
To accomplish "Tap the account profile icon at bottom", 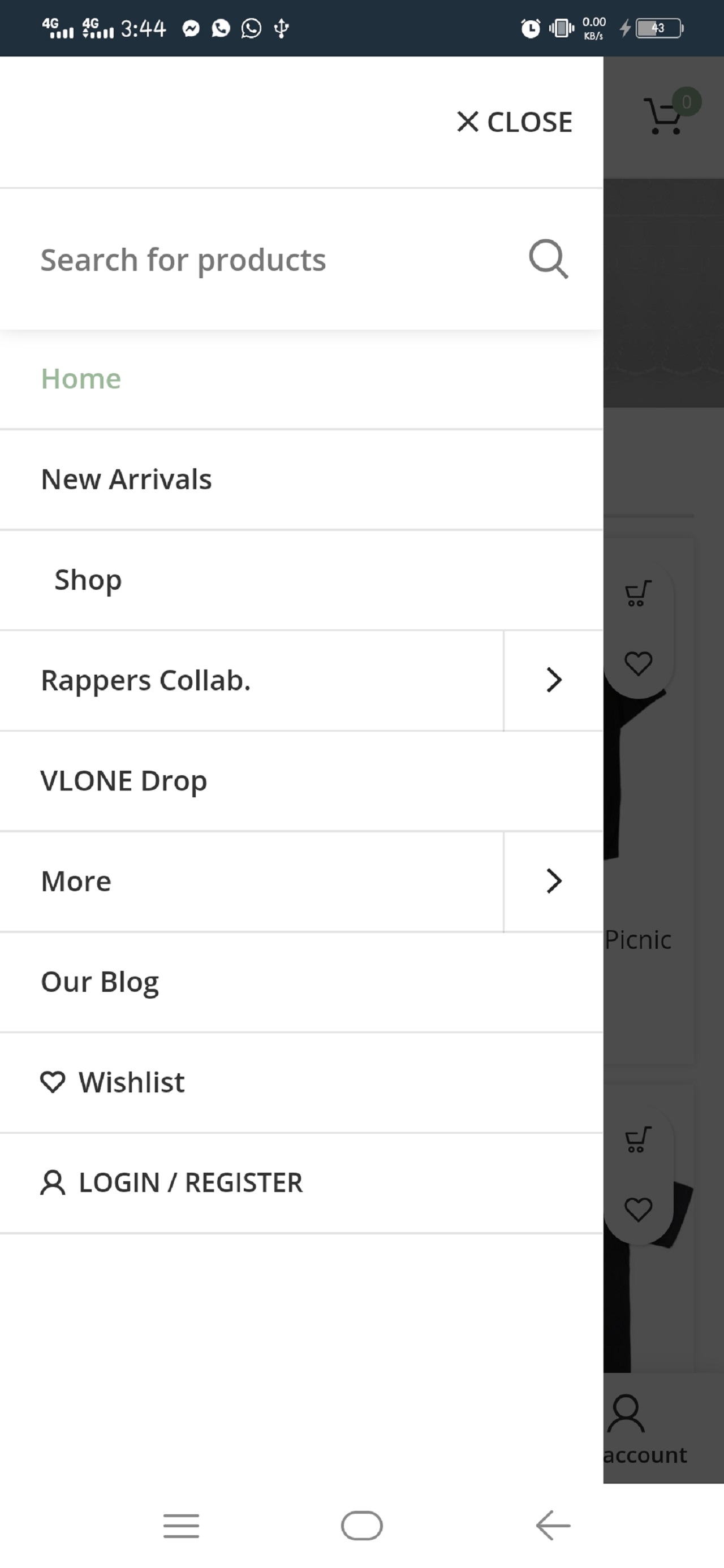I will coord(626,1414).
